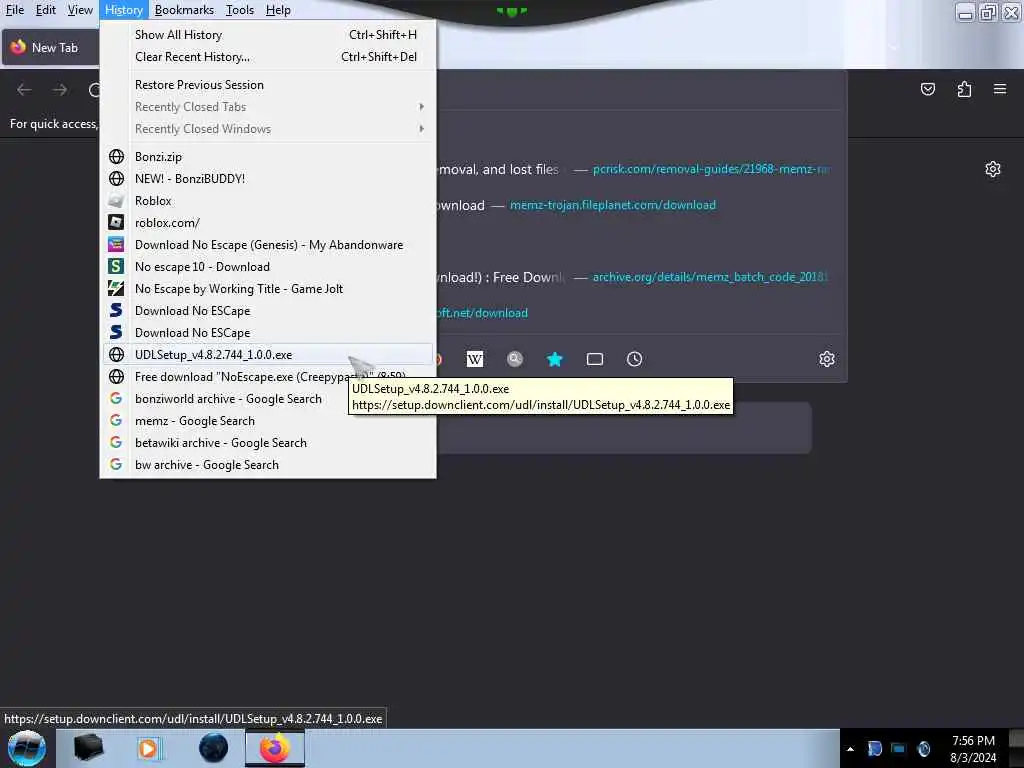Viewport: 1024px width, 768px height.
Task: Open memz - Google Search entry
Action: [268, 421]
